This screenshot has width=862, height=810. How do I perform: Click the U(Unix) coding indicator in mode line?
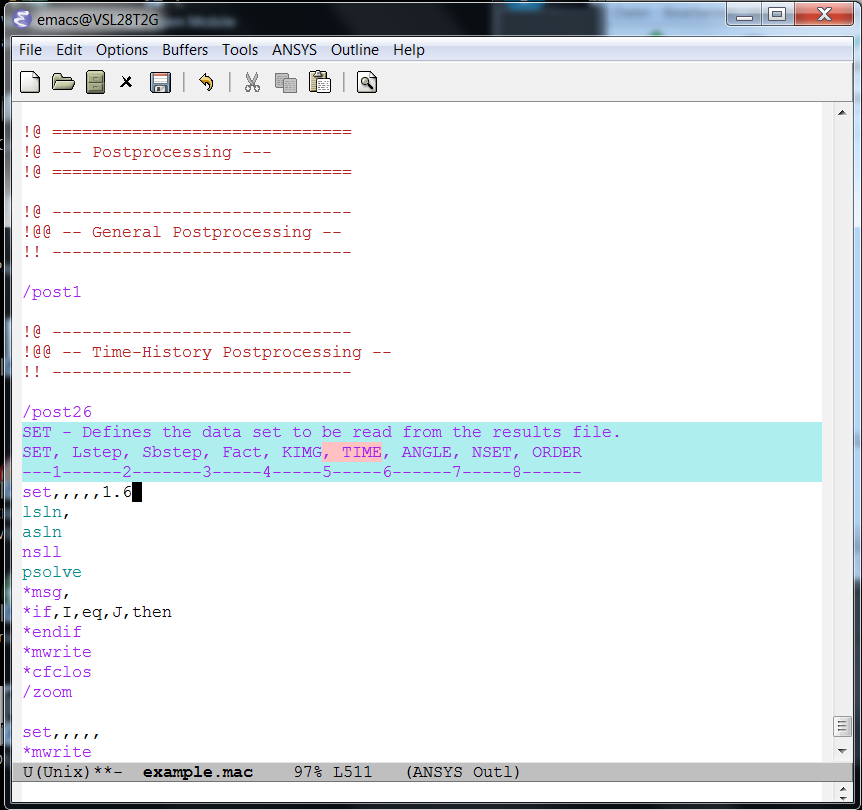(x=57, y=772)
